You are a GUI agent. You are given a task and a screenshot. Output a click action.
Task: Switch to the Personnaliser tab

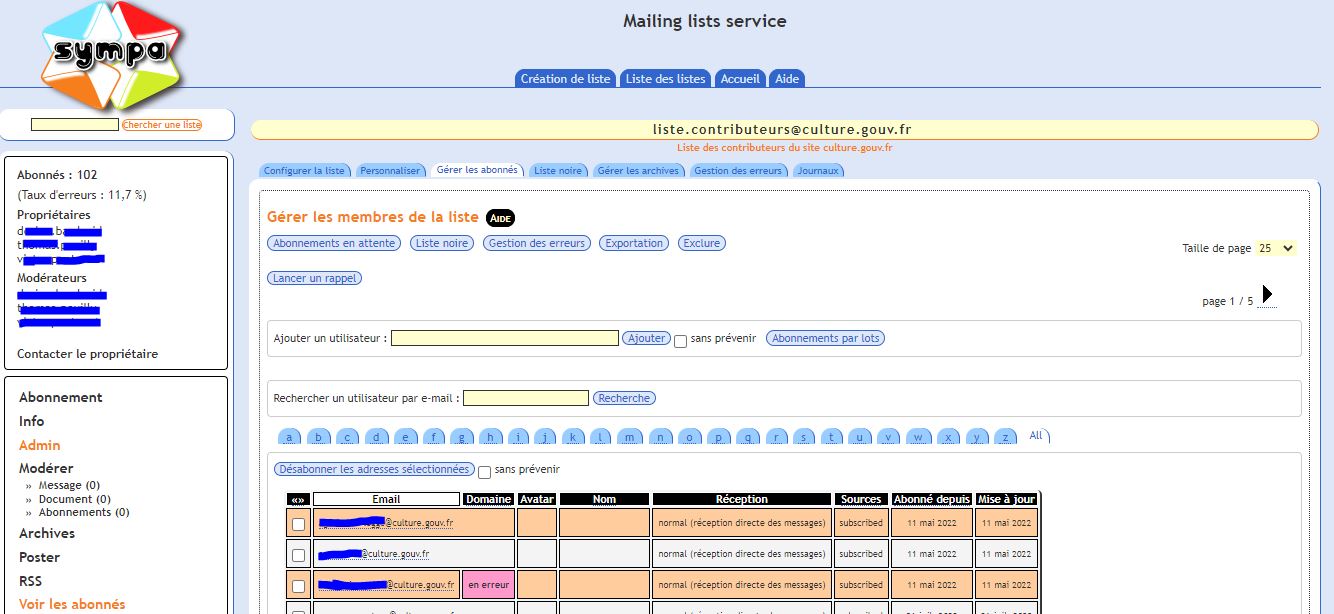point(390,171)
